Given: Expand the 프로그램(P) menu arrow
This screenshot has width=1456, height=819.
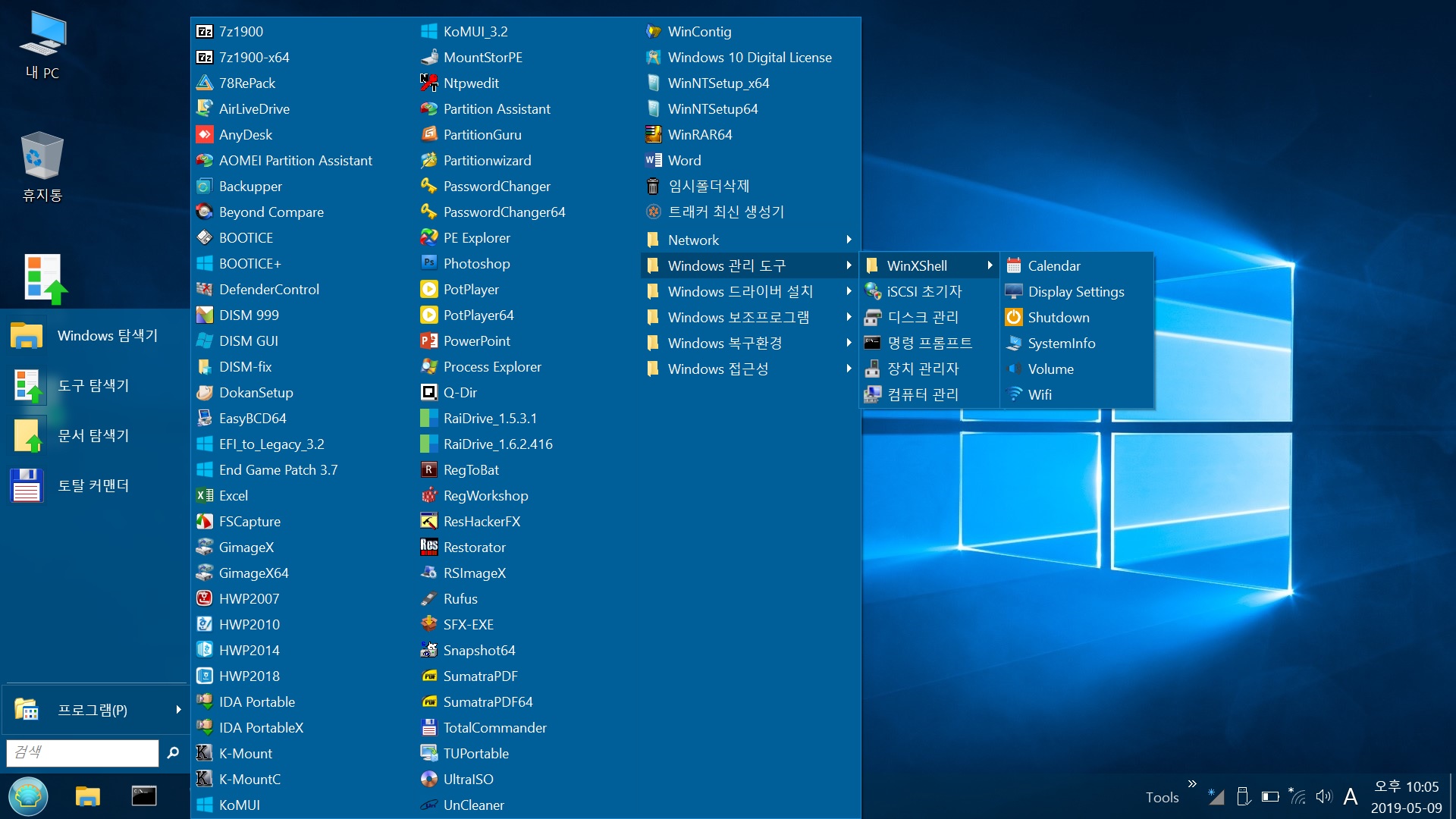Looking at the screenshot, I should (178, 710).
